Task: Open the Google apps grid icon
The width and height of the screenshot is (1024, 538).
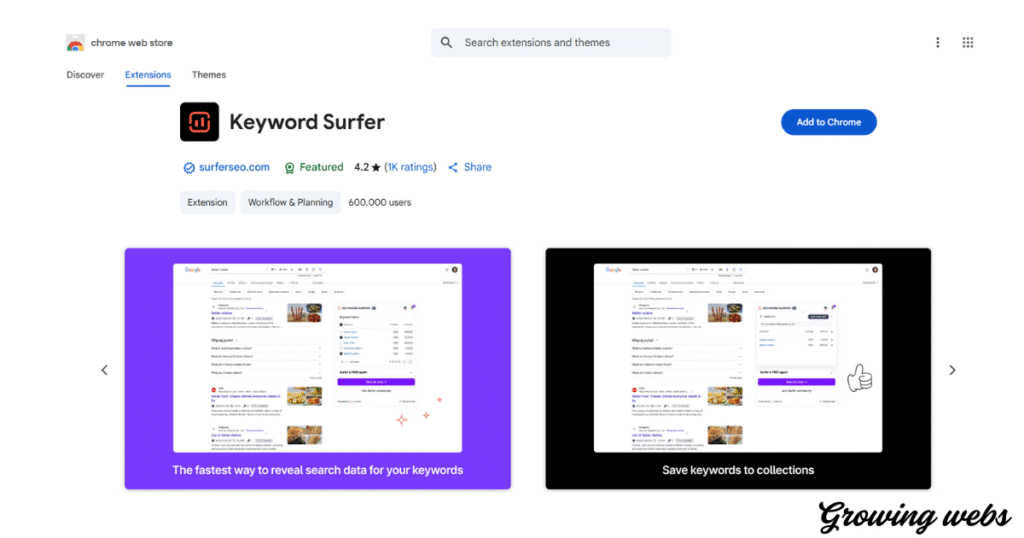Action: [x=968, y=42]
